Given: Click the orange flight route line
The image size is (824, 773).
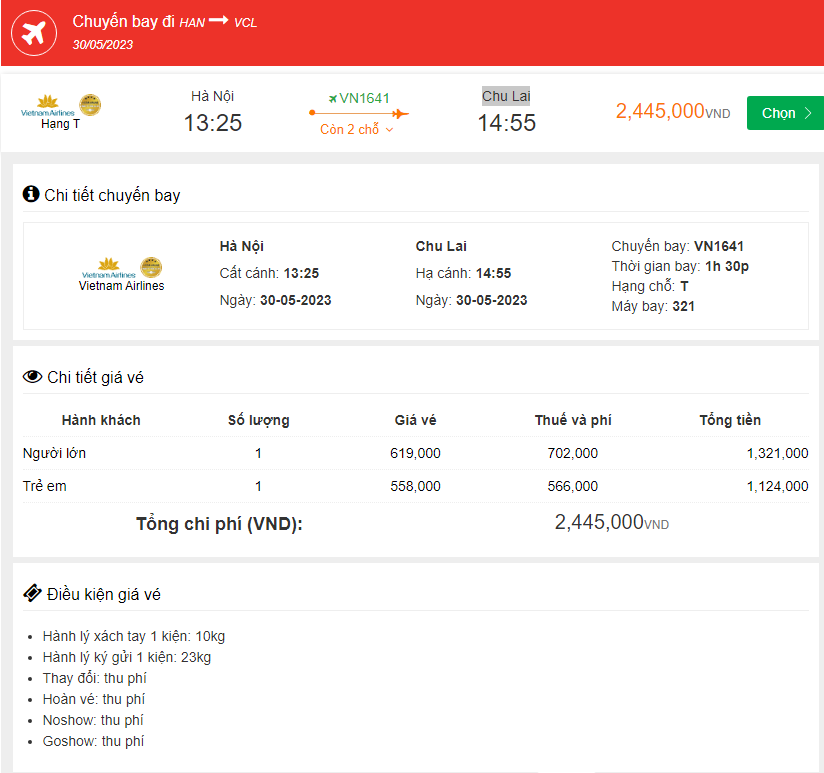Looking at the screenshot, I should click(x=358, y=113).
